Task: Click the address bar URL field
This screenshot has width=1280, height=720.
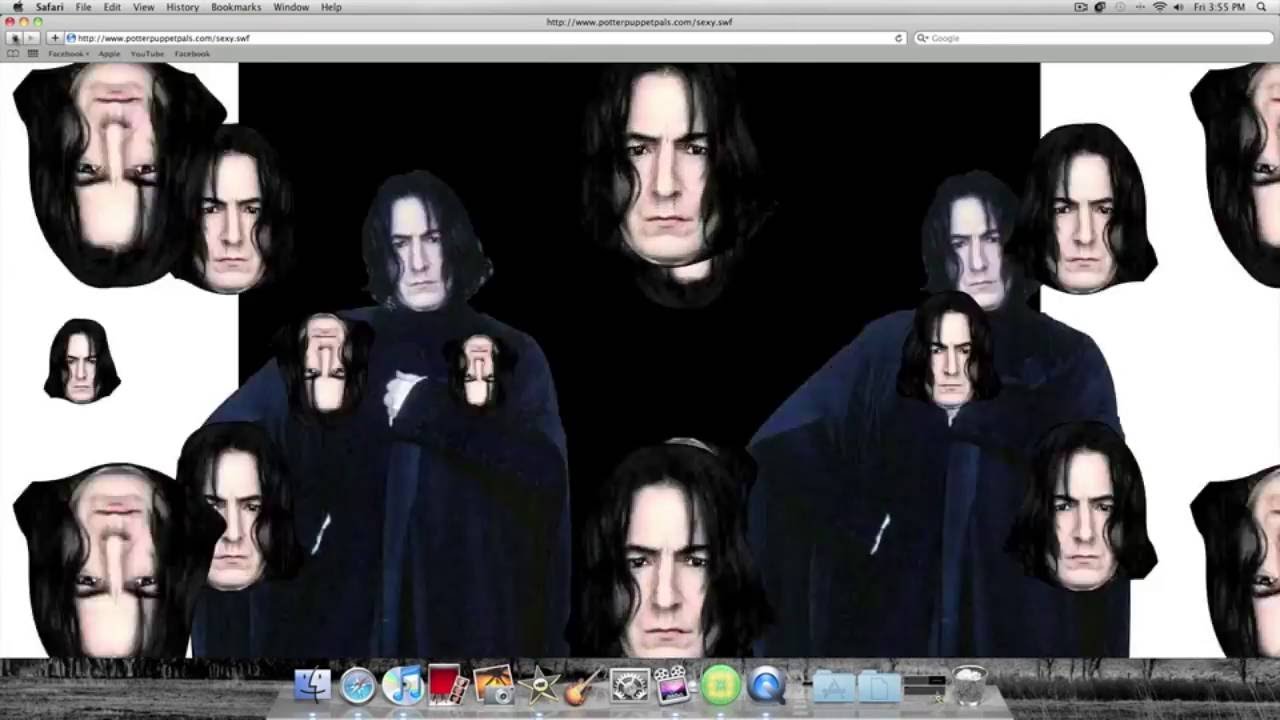Action: (486, 38)
